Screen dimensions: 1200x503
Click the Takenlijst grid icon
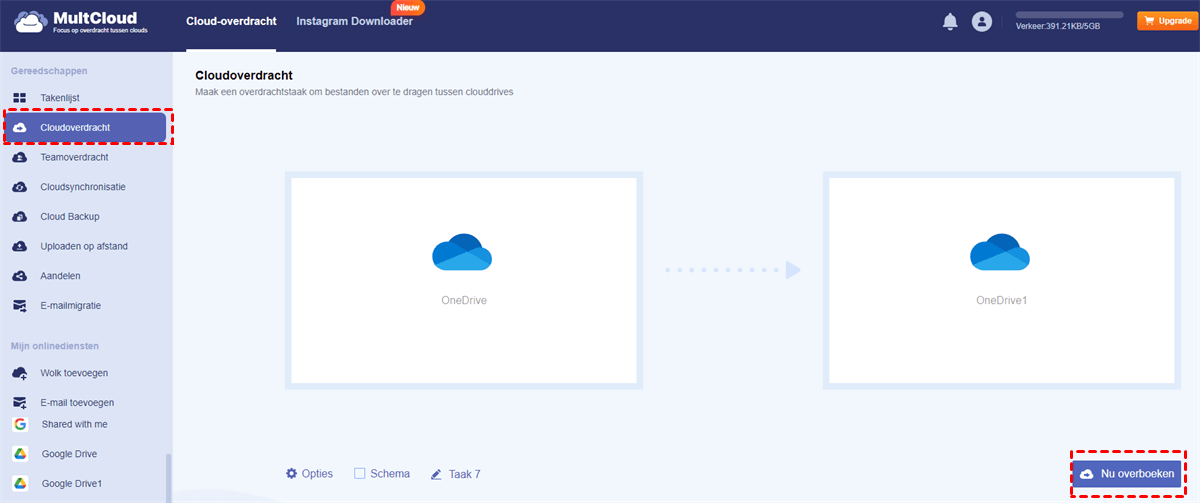pos(19,98)
